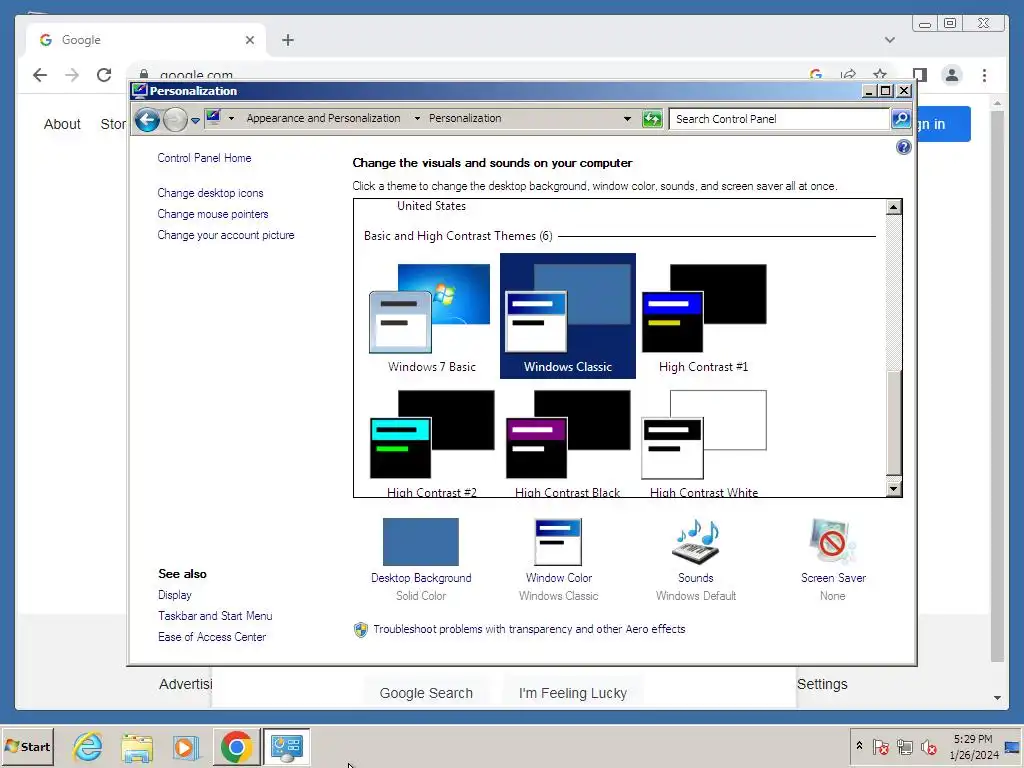The height and width of the screenshot is (768, 1024).
Task: Open Chrome profile avatar icon
Action: coord(952,75)
